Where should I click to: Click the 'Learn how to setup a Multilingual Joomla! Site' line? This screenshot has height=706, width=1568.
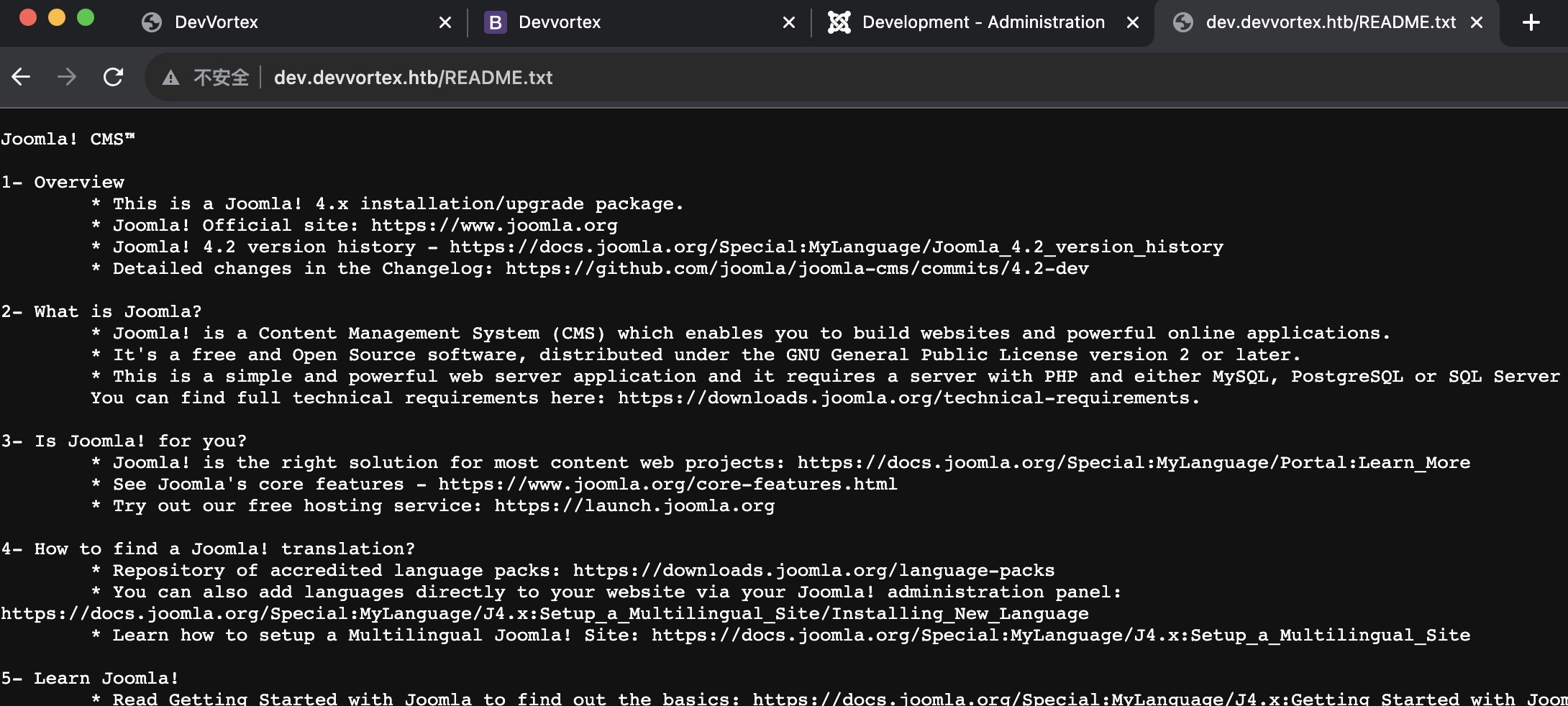[780, 635]
